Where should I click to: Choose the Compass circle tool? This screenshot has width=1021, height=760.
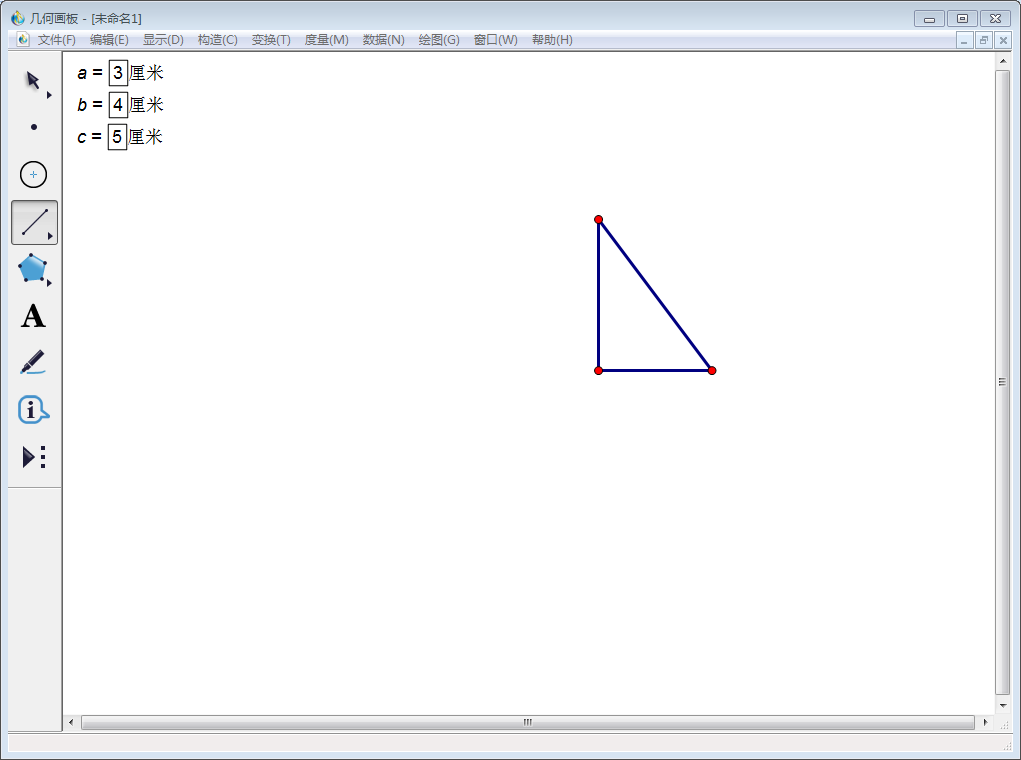[x=34, y=175]
